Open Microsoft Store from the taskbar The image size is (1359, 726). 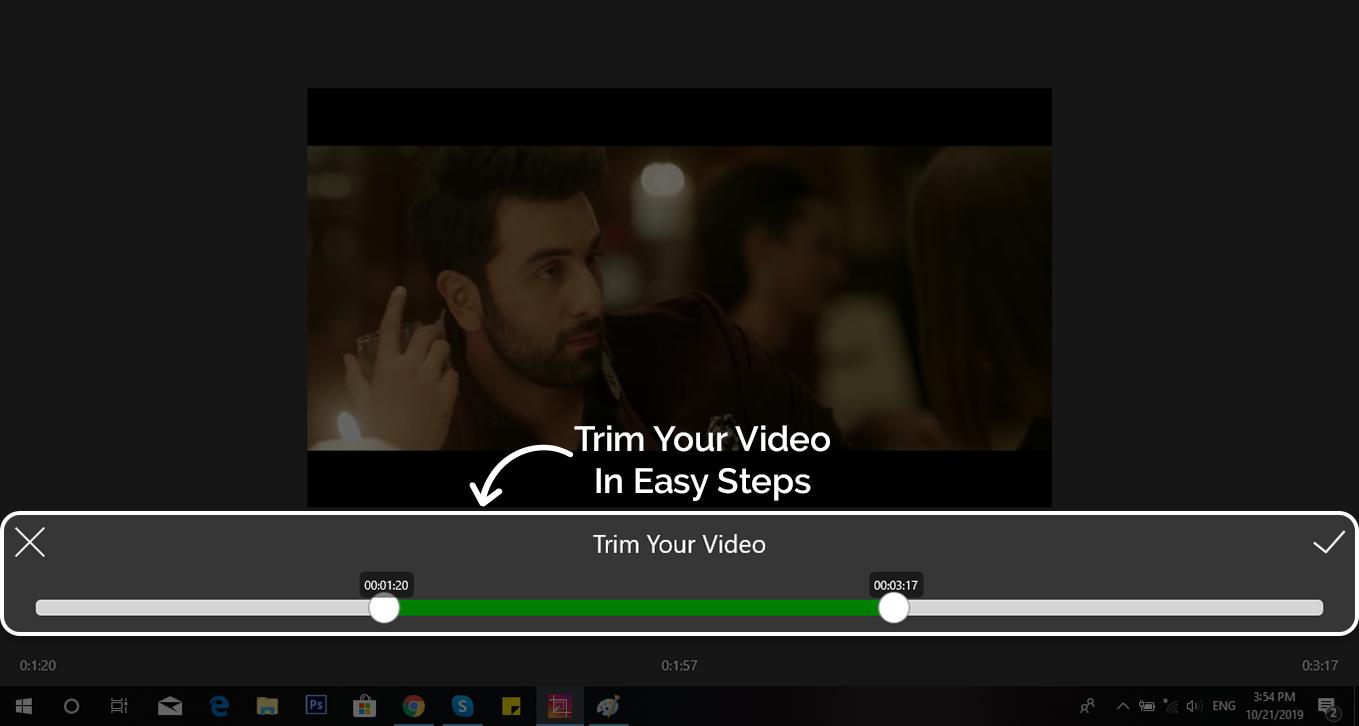[364, 706]
